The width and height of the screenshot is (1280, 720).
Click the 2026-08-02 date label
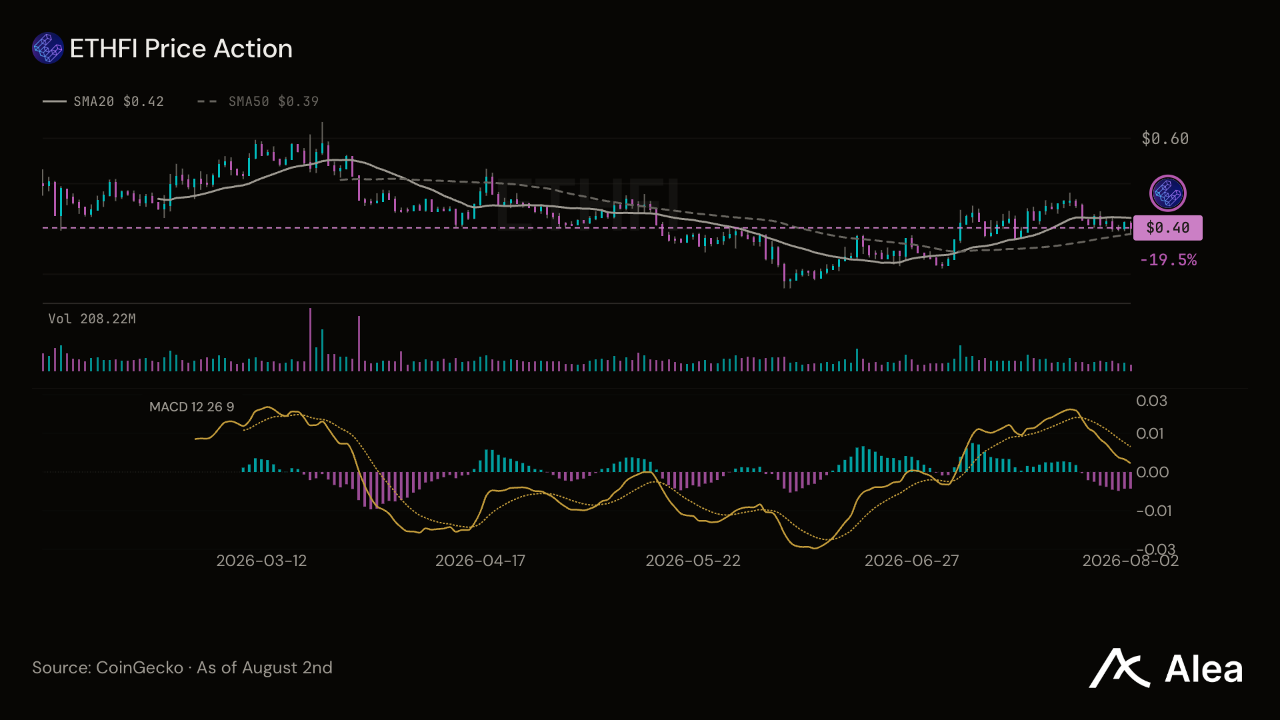1131,561
